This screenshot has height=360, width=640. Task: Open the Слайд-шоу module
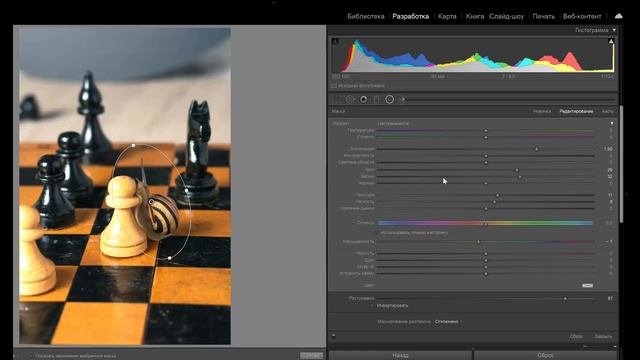coord(507,16)
